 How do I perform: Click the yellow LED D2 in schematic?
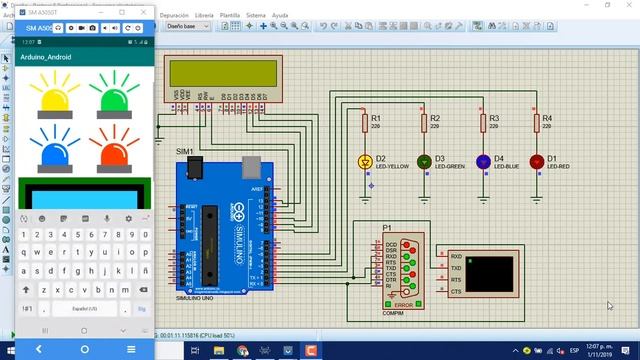pyautogui.click(x=365, y=162)
